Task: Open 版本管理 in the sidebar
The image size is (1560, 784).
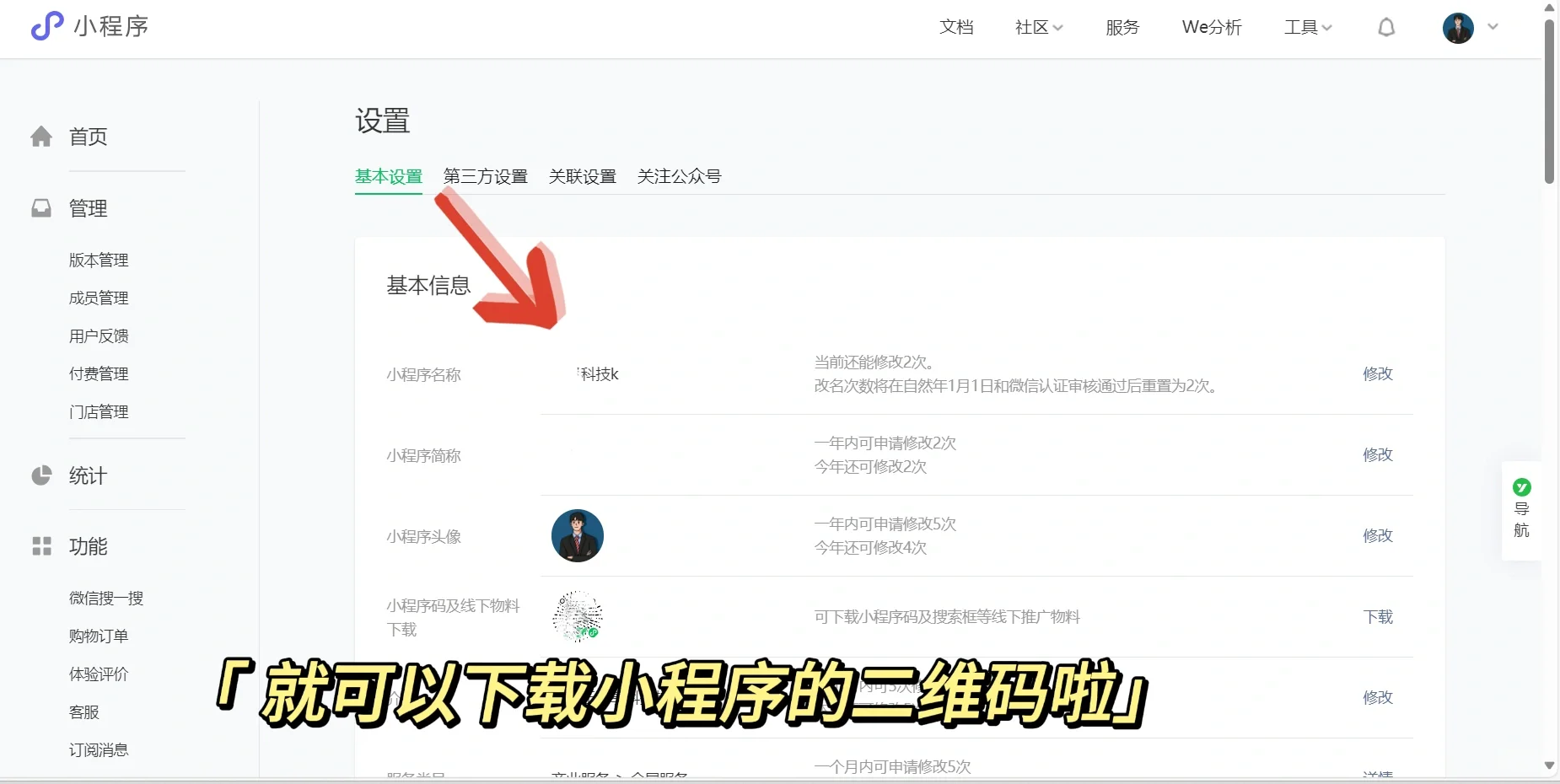Action: coord(99,260)
